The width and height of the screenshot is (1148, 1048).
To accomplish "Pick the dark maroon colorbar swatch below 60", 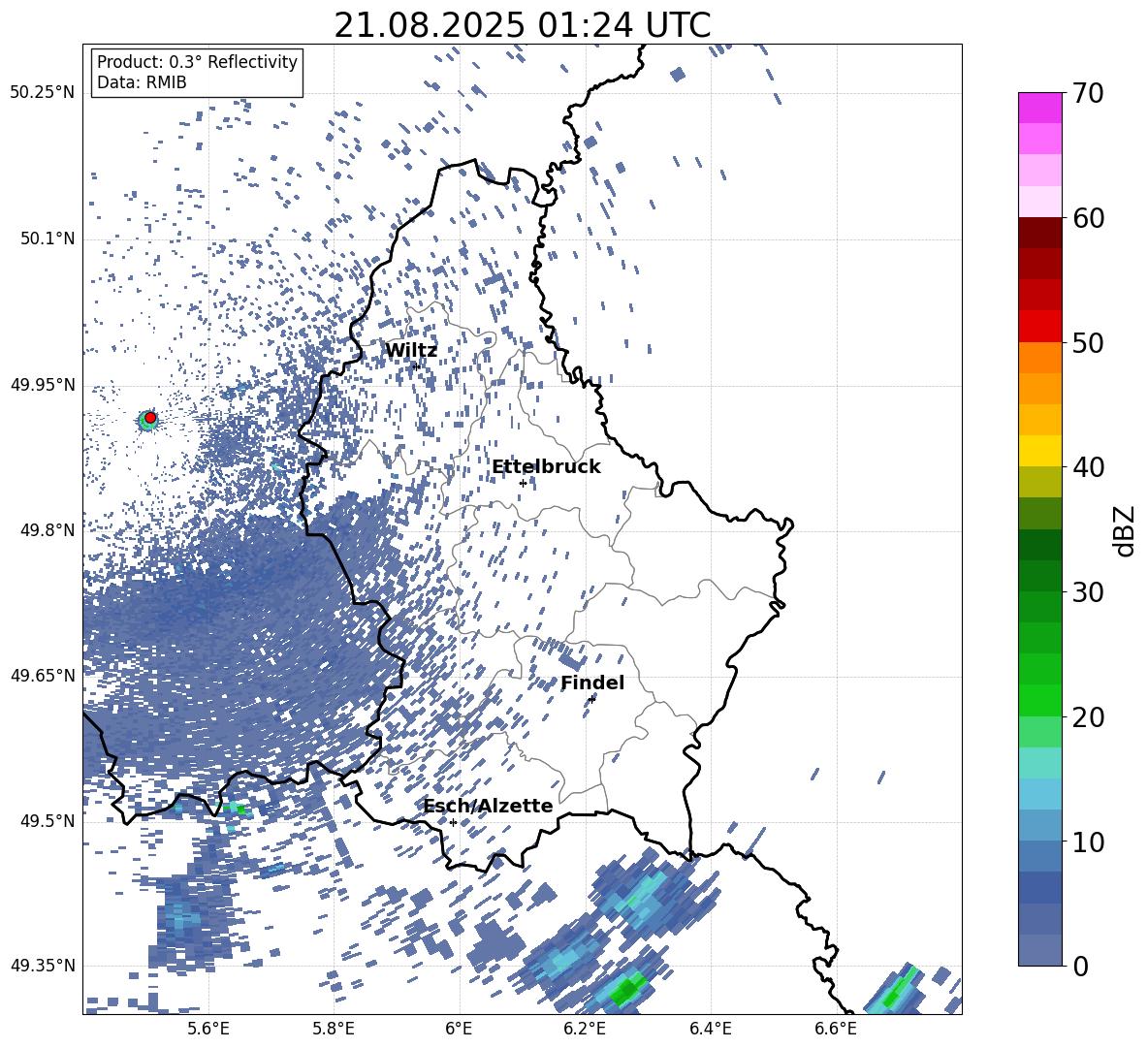I will pyautogui.click(x=1039, y=233).
